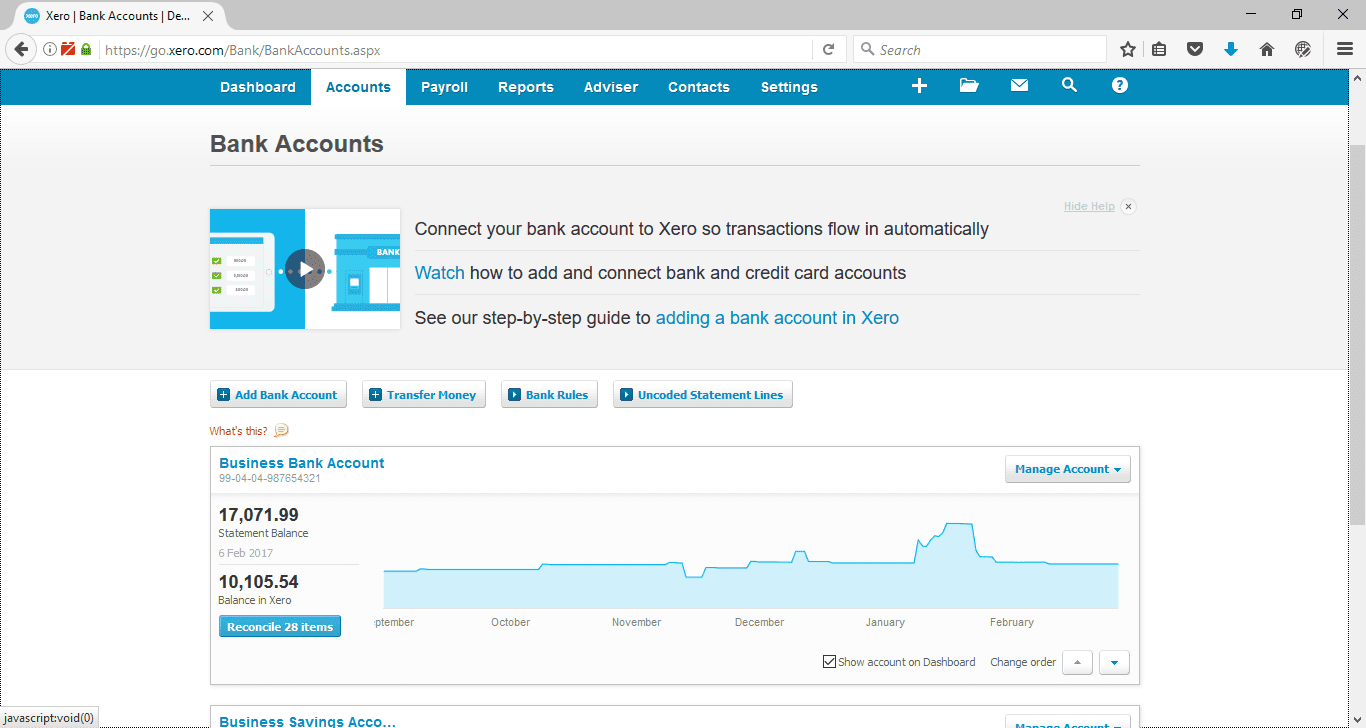Click the green padlock security icon
1366x728 pixels.
[x=86, y=49]
